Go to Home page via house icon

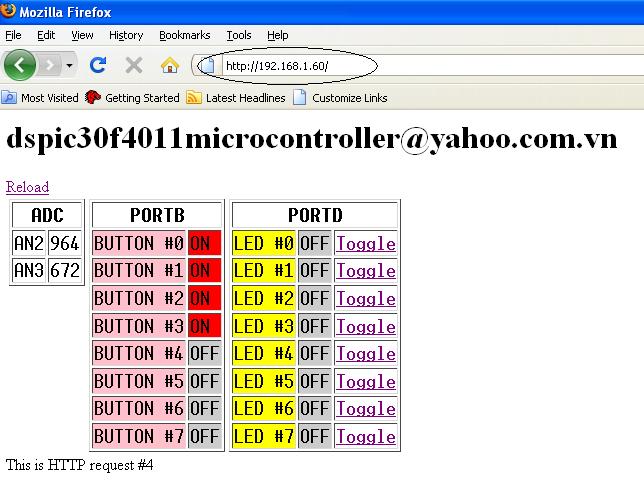[170, 65]
